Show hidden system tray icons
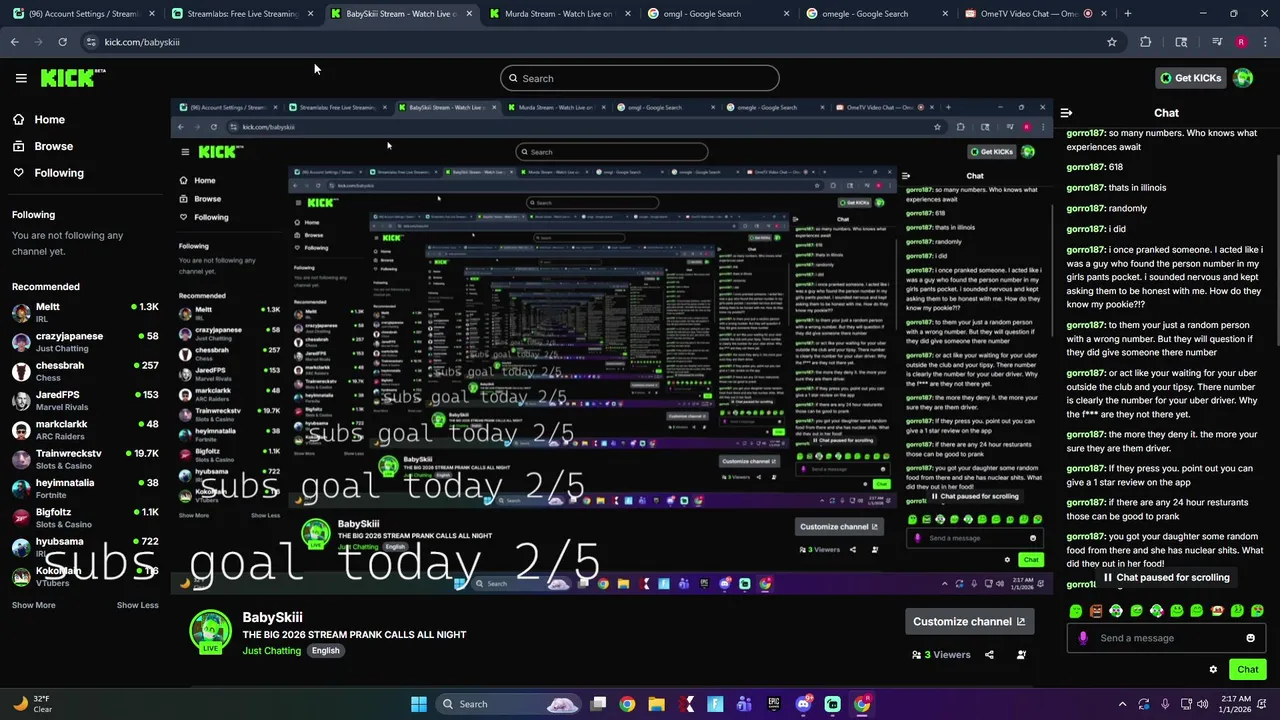Screen dimensions: 1280x720 [1122, 704]
